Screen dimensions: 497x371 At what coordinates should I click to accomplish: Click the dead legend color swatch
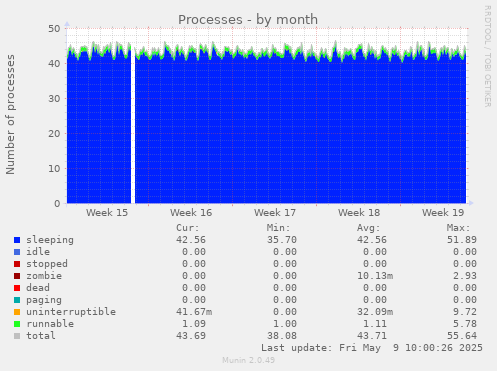17,288
